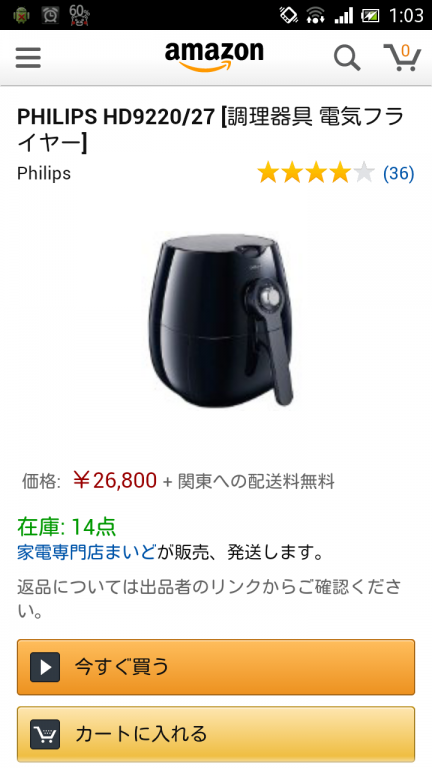Tap the Wi-Fi status icon

click(x=316, y=15)
